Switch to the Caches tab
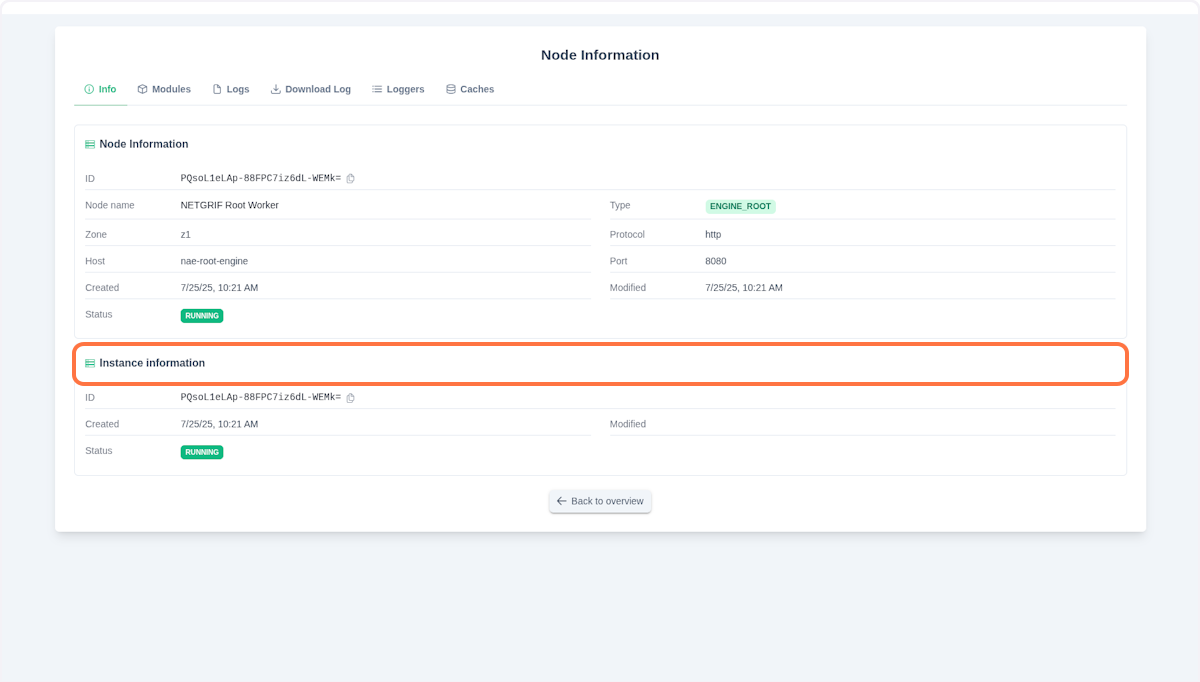1200x682 pixels. pyautogui.click(x=470, y=89)
